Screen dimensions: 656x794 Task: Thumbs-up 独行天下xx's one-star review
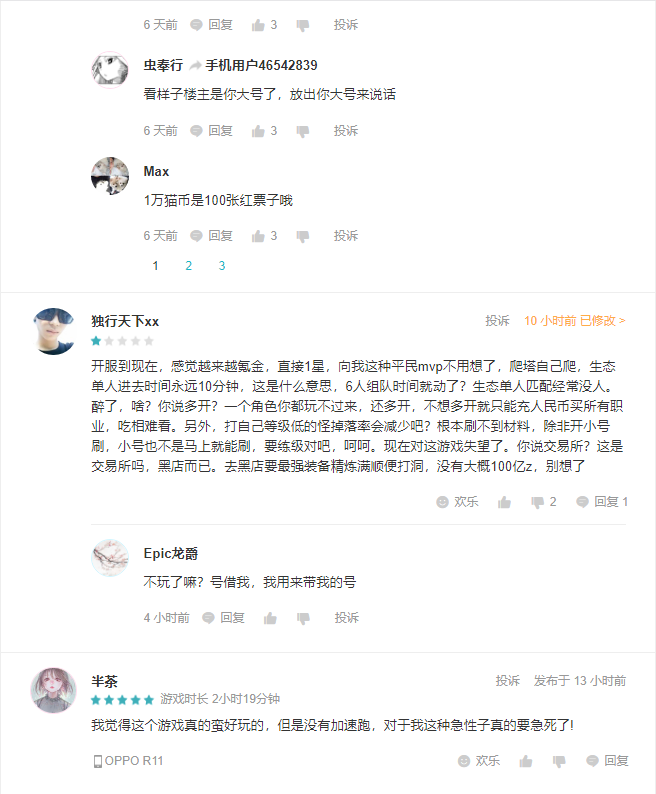click(x=505, y=502)
